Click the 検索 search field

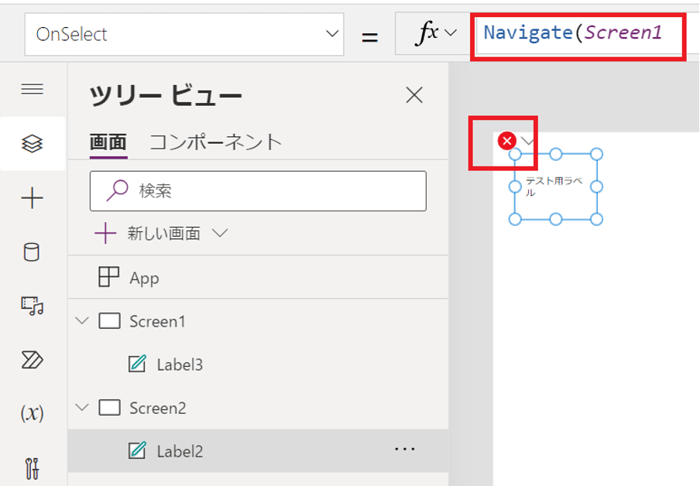click(258, 191)
